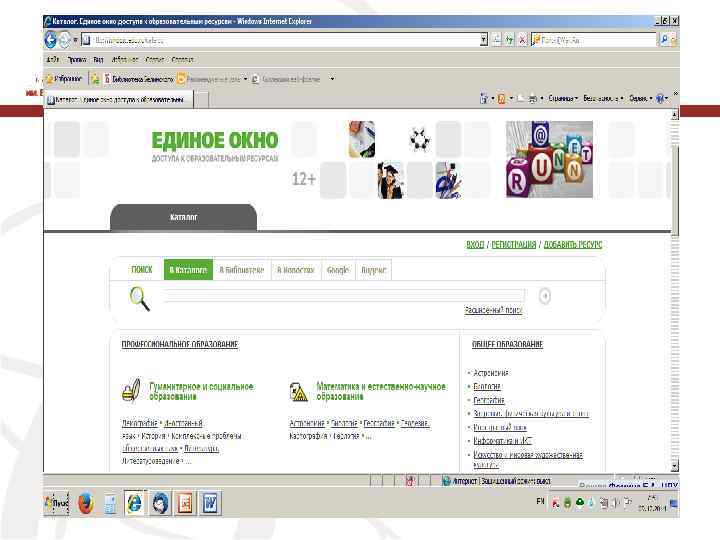Open the Справка menu
The width and height of the screenshot is (720, 540).
[183, 60]
